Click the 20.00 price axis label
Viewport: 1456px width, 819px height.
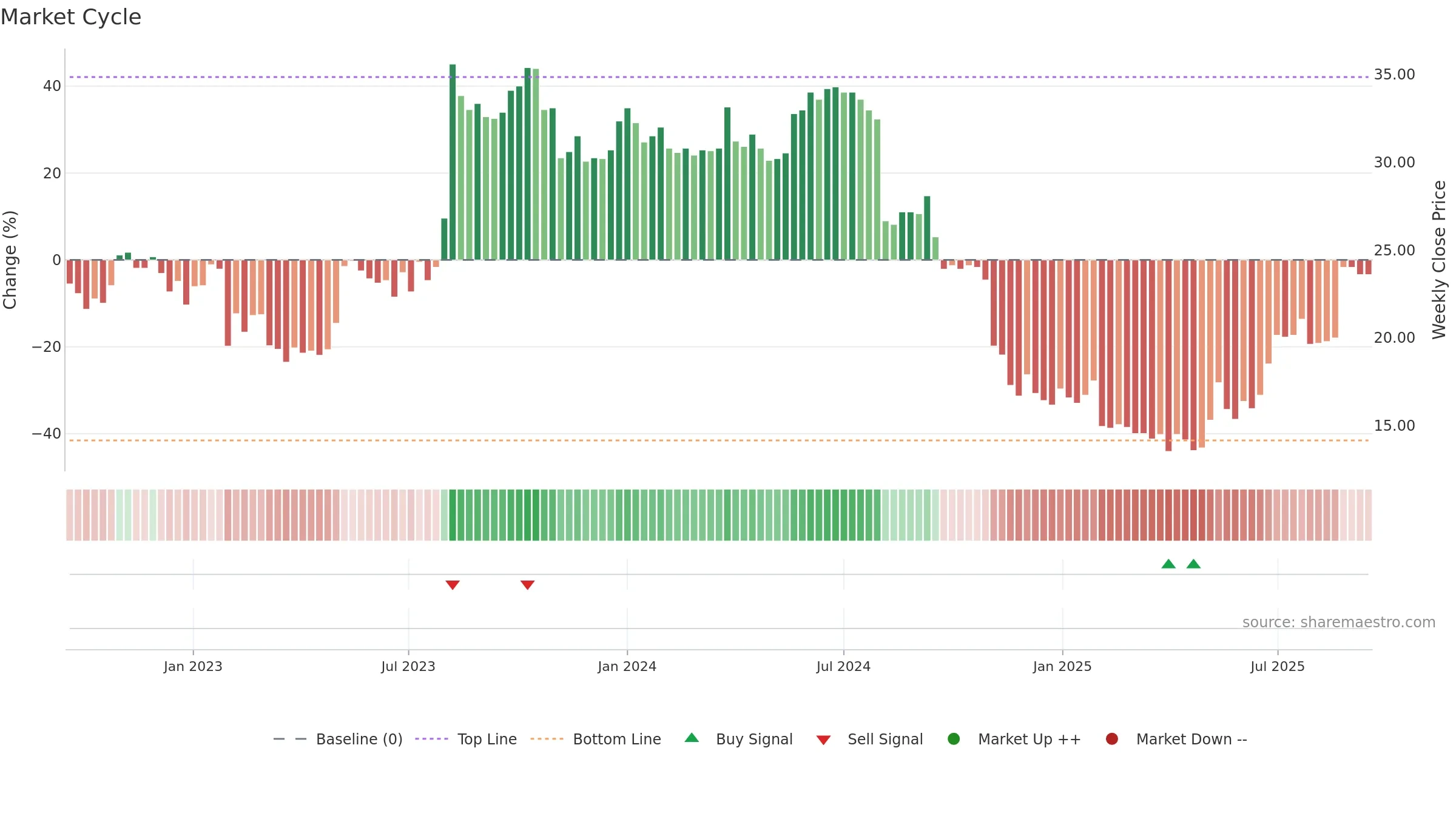(1394, 338)
